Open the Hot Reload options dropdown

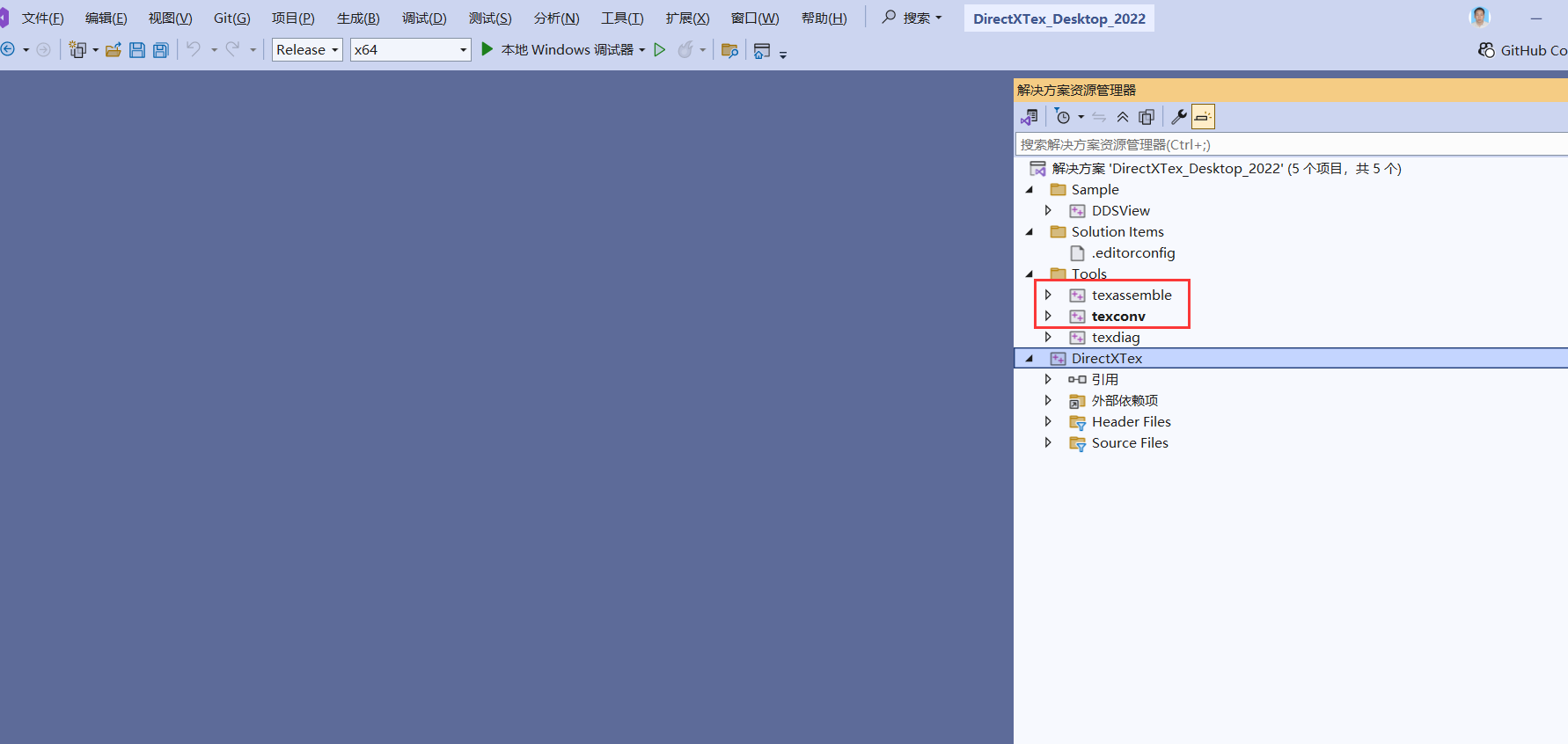click(702, 50)
